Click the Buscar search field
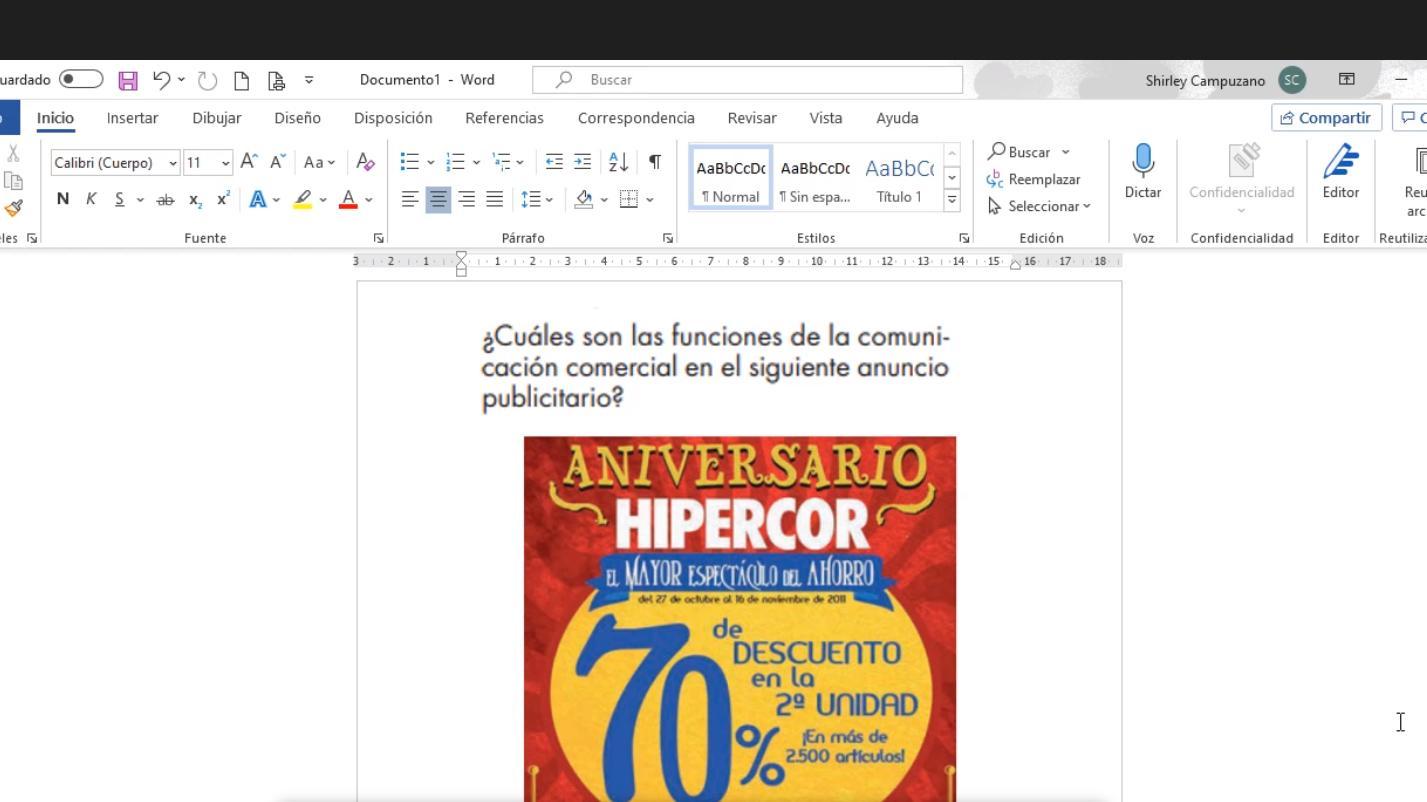The width and height of the screenshot is (1427, 802). (x=748, y=80)
